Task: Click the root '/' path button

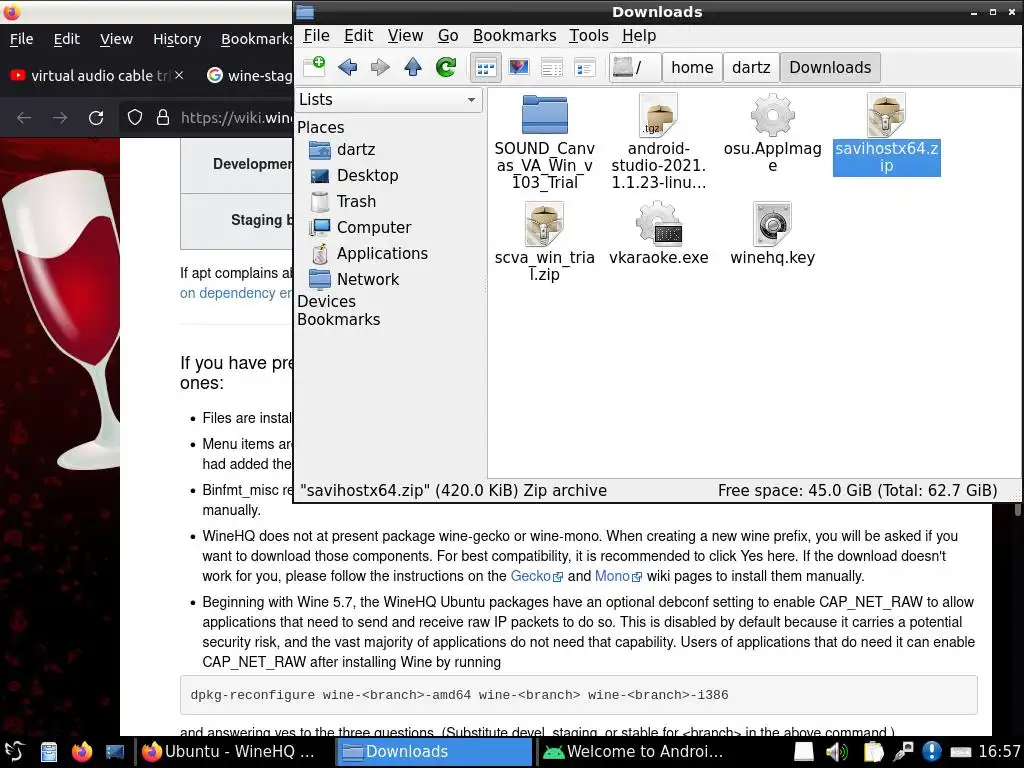Action: pyautogui.click(x=635, y=67)
